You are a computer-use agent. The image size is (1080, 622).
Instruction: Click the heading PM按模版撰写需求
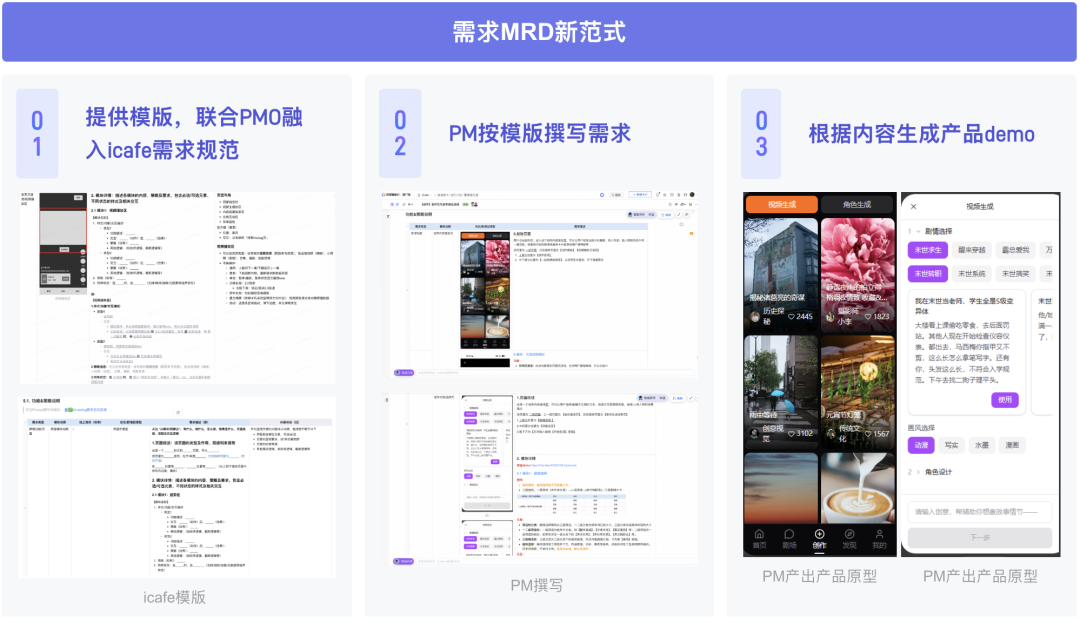(x=539, y=133)
